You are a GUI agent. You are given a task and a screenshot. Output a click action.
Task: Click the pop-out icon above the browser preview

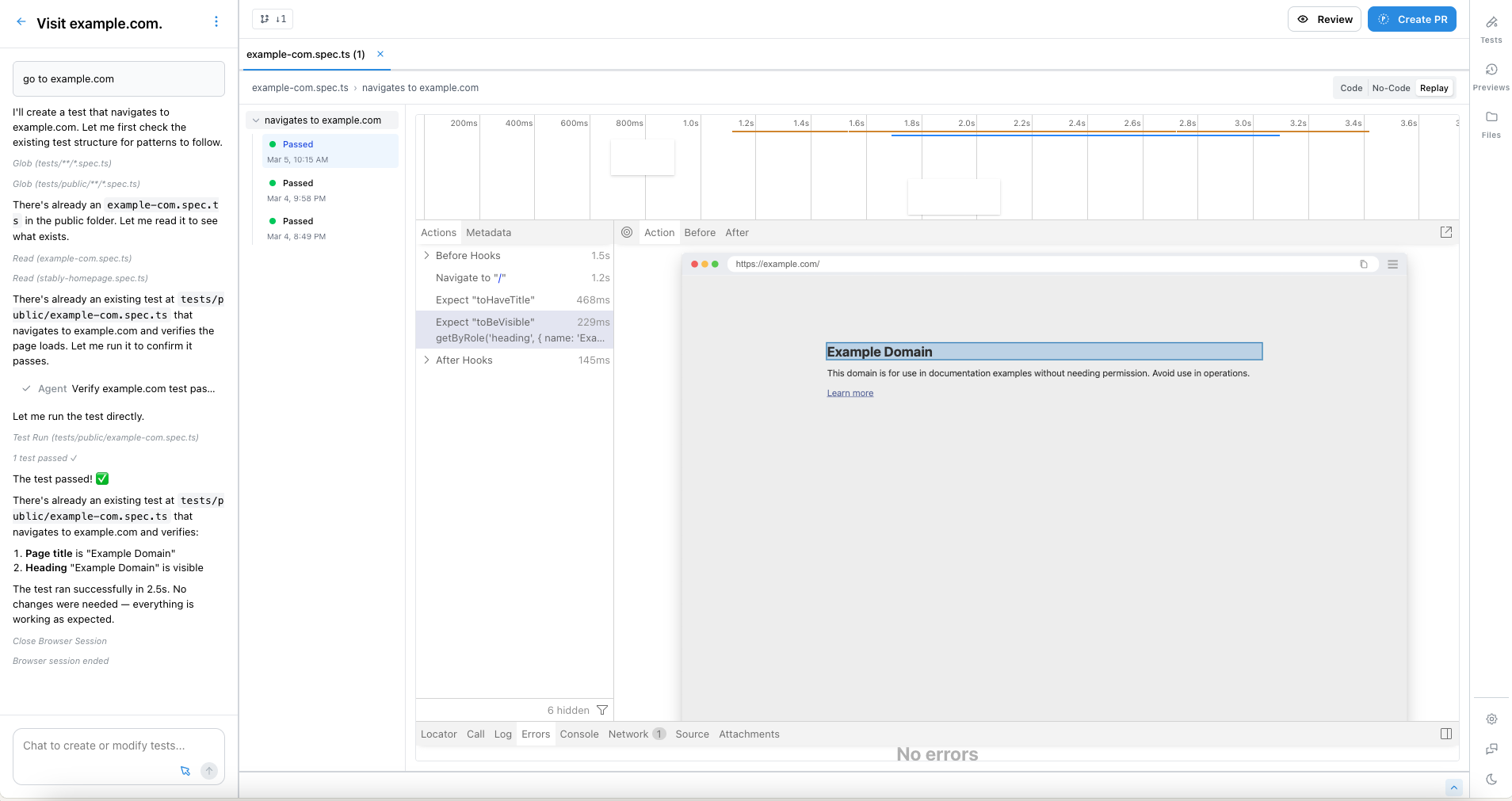1446,232
